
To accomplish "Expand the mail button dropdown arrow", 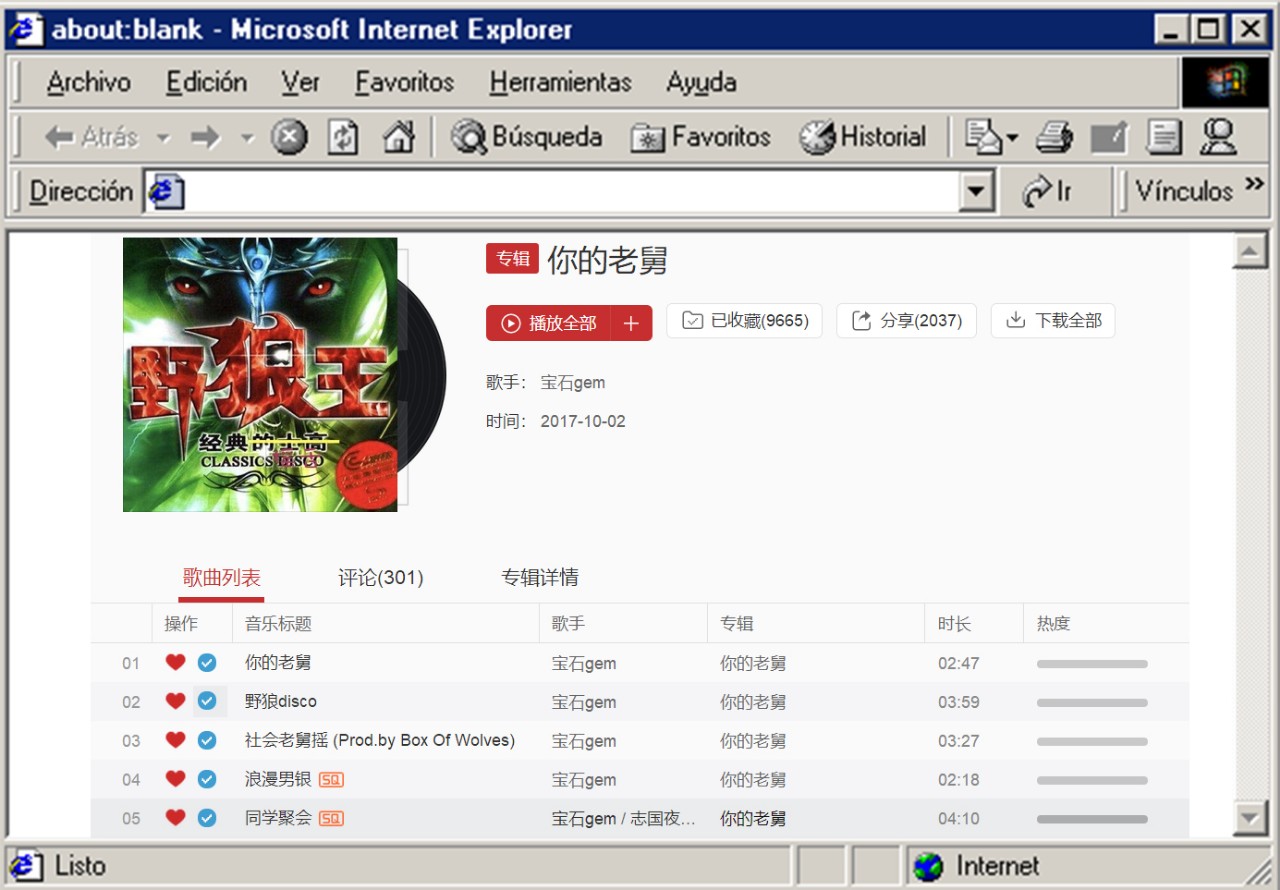I will click(1012, 138).
